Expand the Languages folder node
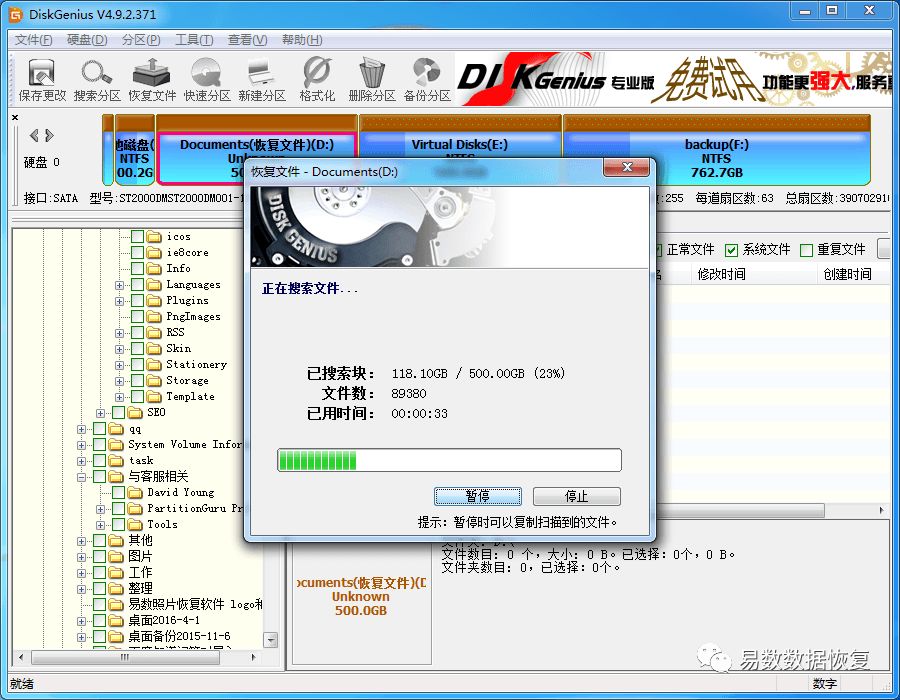The height and width of the screenshot is (700, 900). (119, 285)
